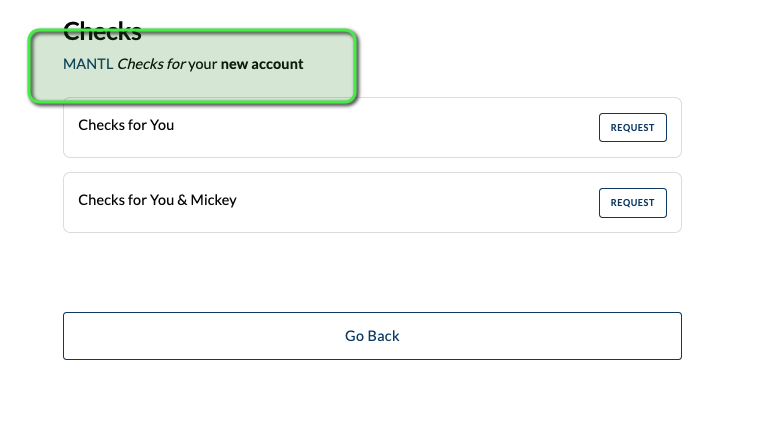Image resolution: width=768 pixels, height=439 pixels.
Task: Click the word 'Checks' in second card label
Action: (100, 200)
